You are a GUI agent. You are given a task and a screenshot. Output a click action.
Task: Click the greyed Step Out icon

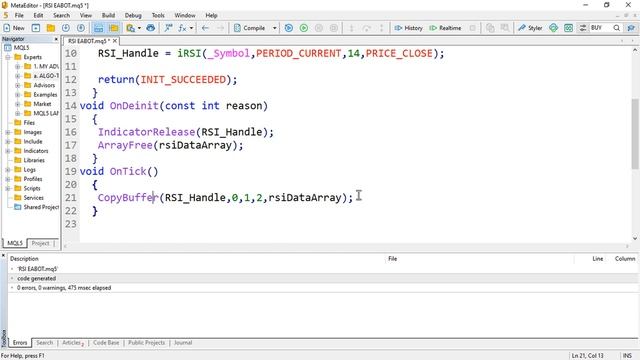tap(382, 28)
